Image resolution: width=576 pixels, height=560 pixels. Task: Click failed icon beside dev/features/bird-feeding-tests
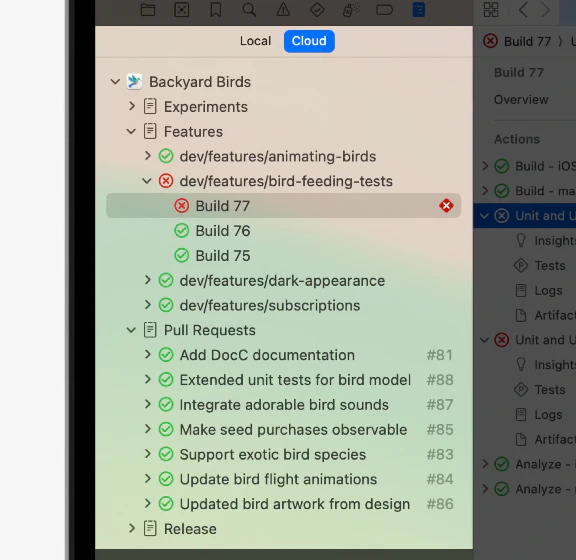pyautogui.click(x=166, y=181)
